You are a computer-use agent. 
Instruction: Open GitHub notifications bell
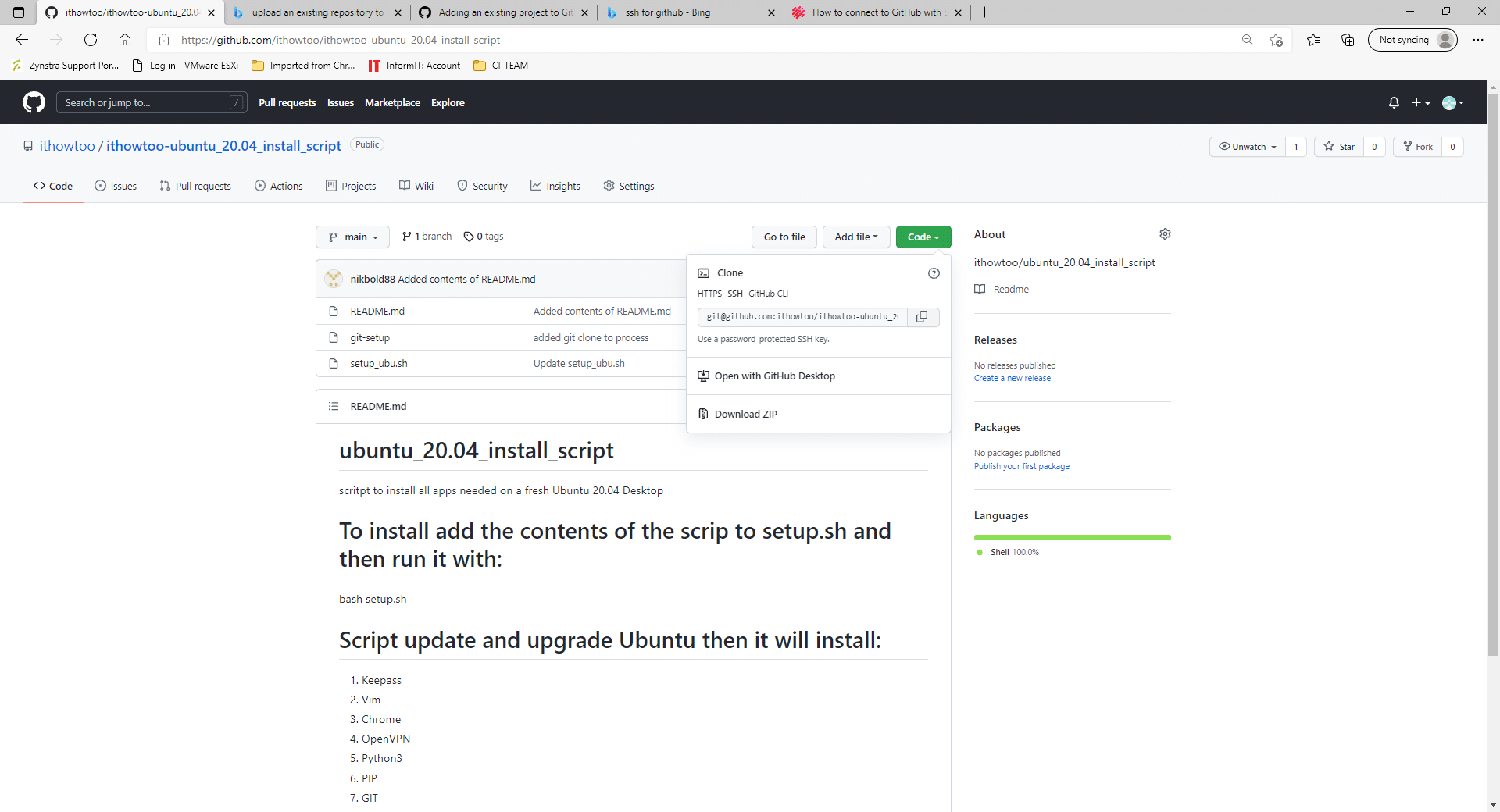1394,102
